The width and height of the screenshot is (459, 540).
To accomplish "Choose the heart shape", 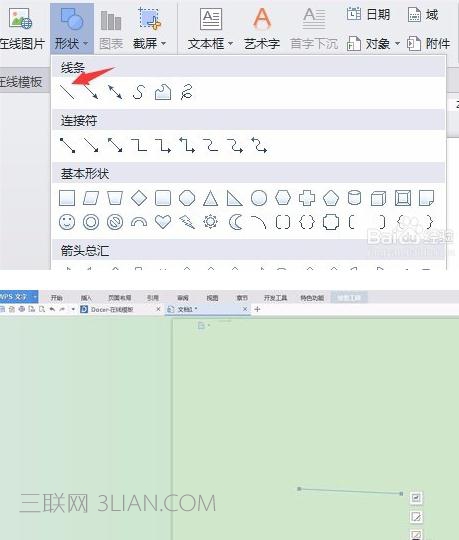I will [x=163, y=222].
